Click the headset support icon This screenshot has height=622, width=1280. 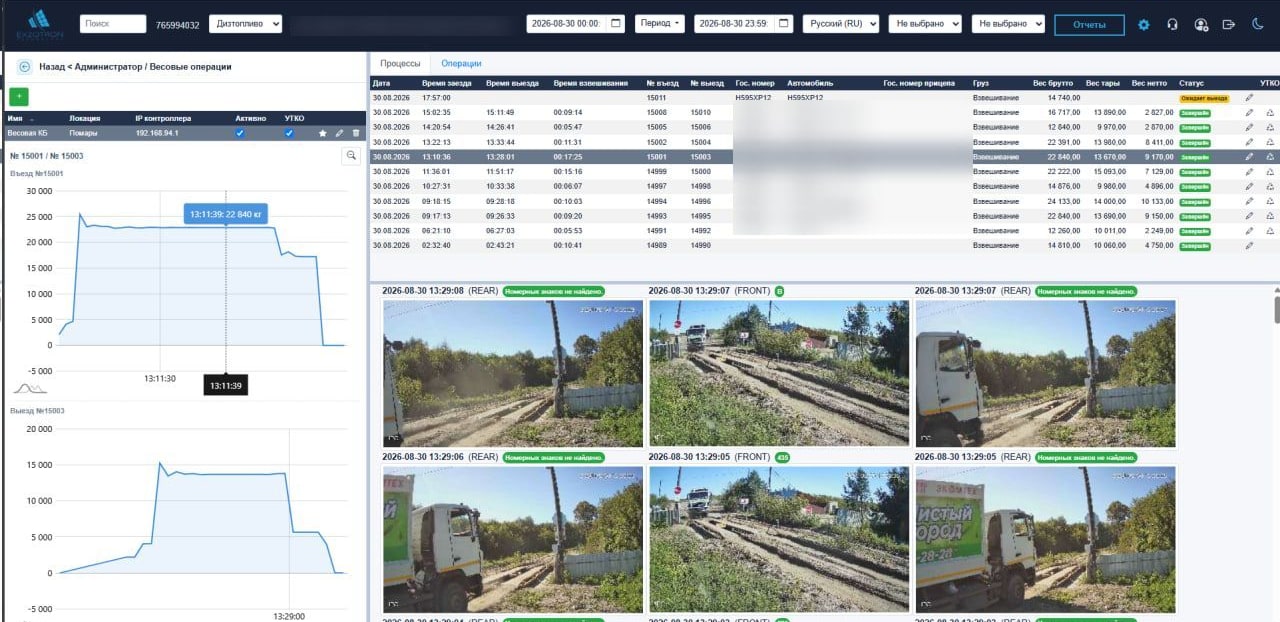coord(1172,24)
